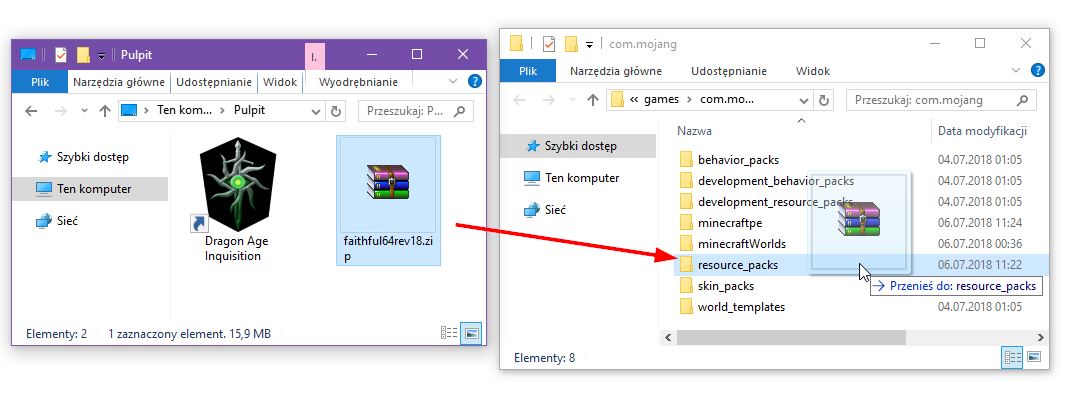Screen dimensions: 1070x394
Task: Click world_templates folder icon
Action: coord(686,307)
